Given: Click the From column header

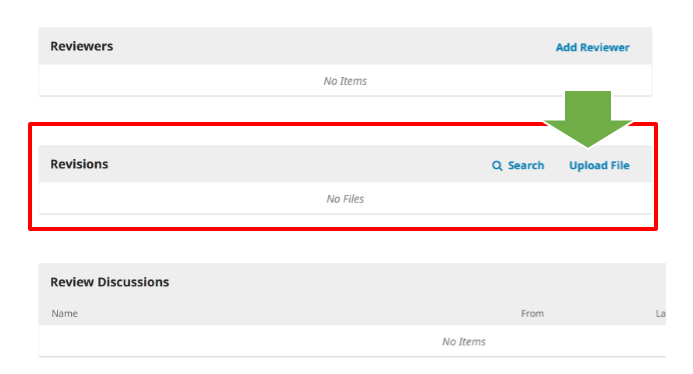Looking at the screenshot, I should coord(532,313).
